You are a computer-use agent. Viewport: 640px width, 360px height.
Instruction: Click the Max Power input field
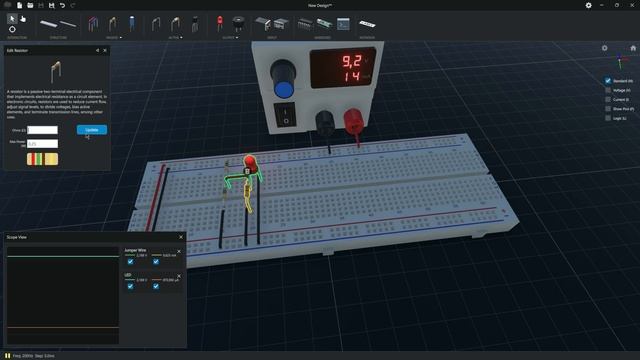pyautogui.click(x=42, y=144)
